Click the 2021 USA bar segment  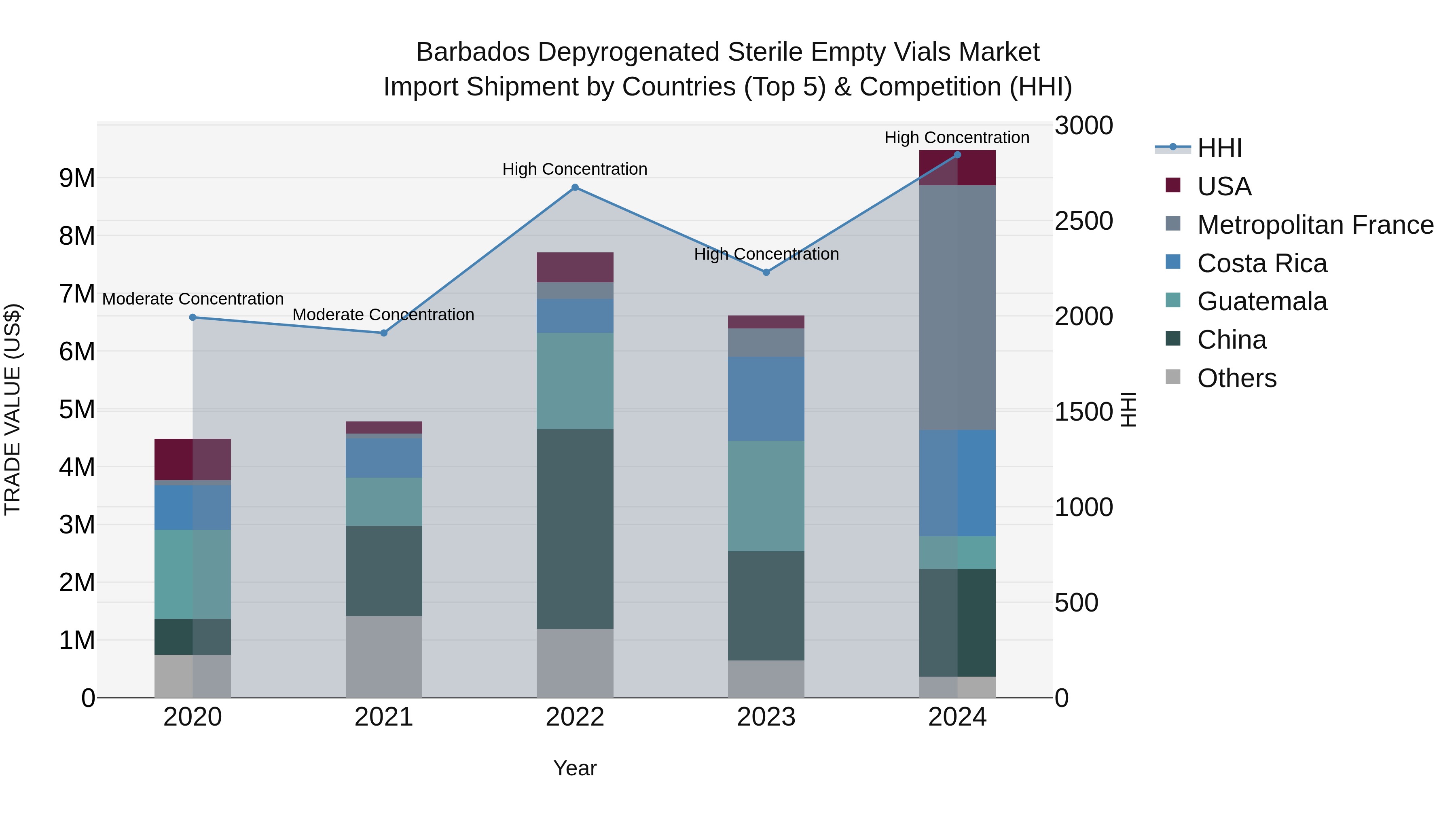[384, 427]
